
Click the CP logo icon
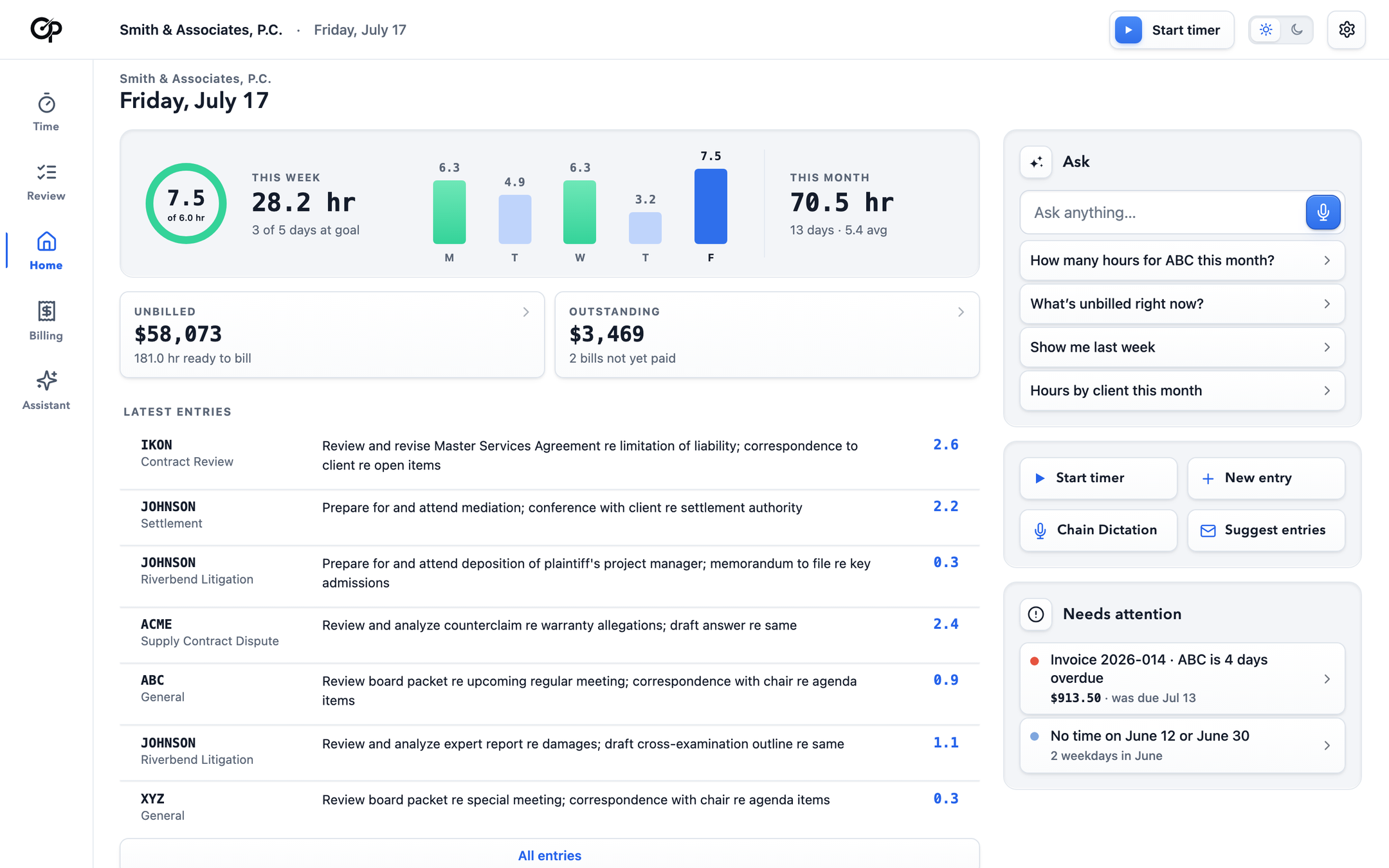(46, 30)
